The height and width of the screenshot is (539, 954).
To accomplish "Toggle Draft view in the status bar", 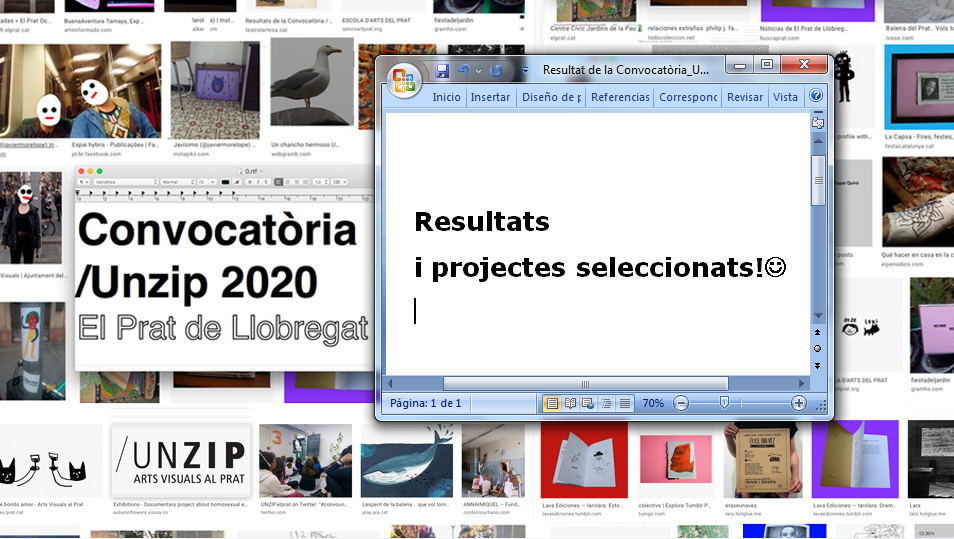I will coord(625,403).
